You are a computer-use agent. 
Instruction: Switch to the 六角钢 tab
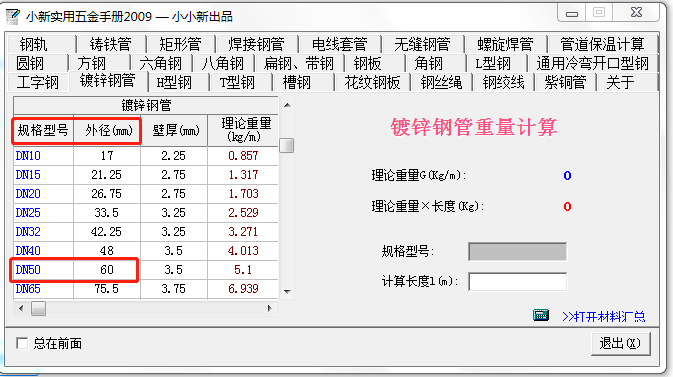coord(161,64)
